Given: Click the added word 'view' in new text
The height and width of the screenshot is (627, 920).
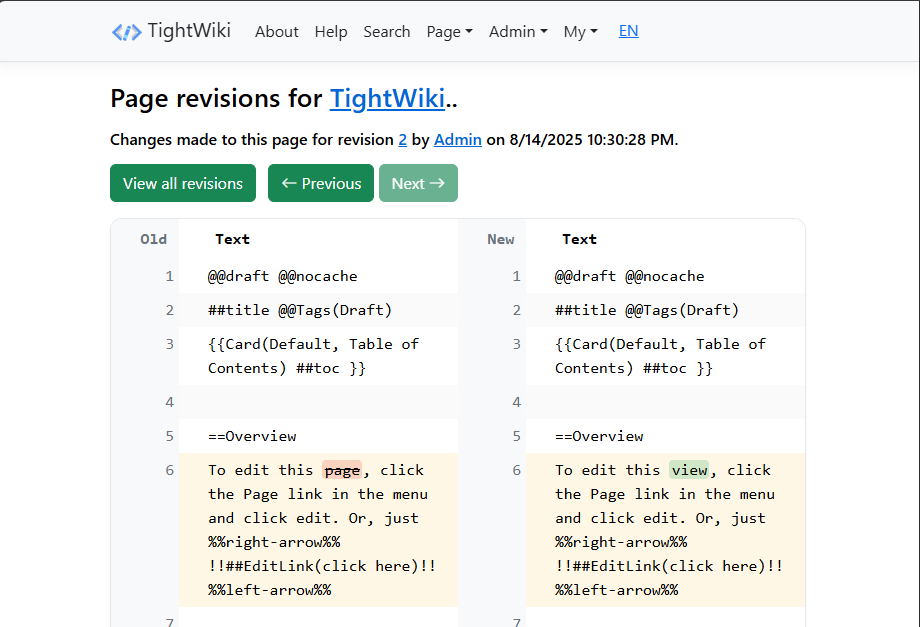Looking at the screenshot, I should (x=689, y=470).
